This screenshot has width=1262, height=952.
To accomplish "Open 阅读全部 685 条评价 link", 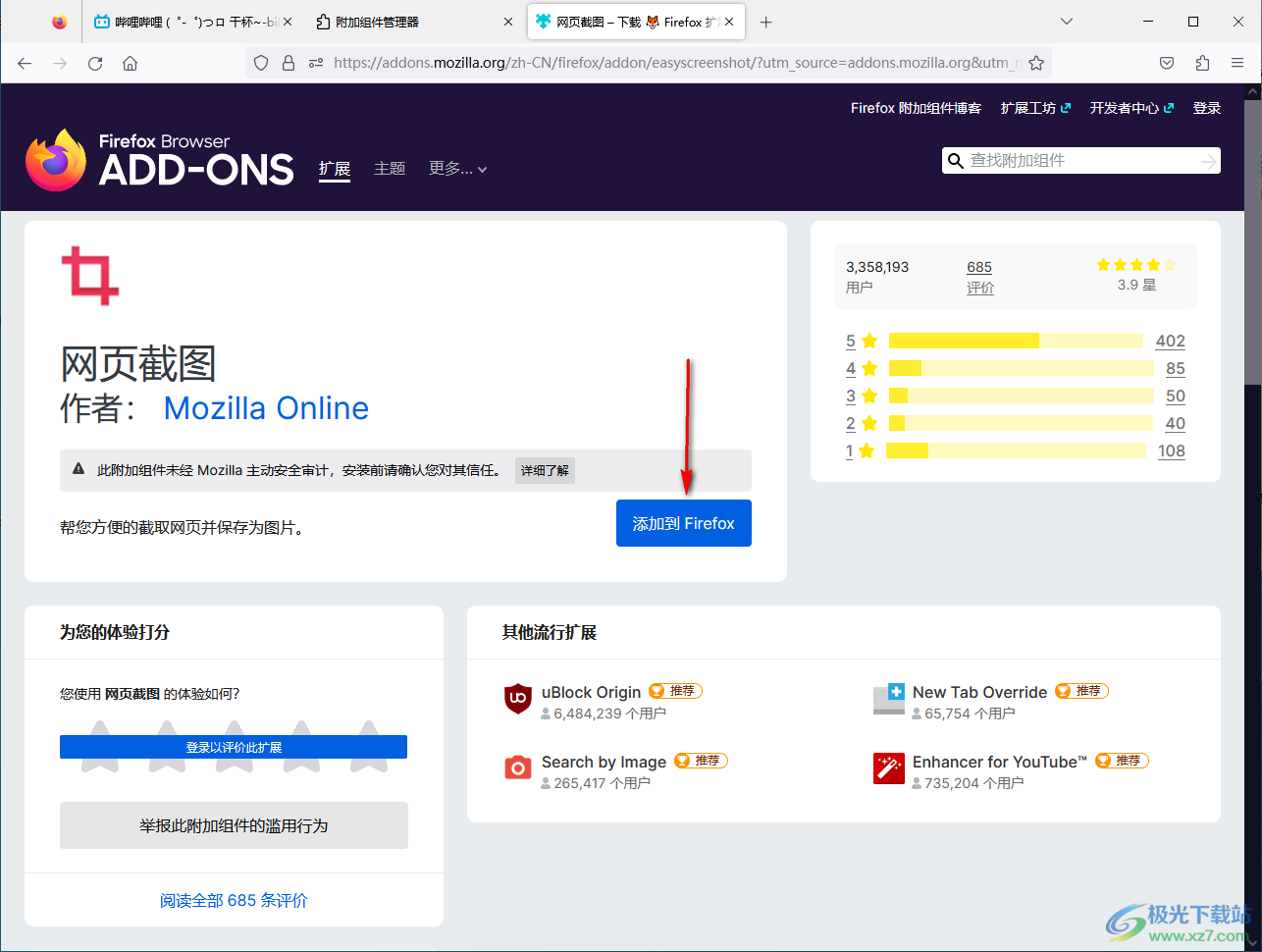I will [234, 900].
